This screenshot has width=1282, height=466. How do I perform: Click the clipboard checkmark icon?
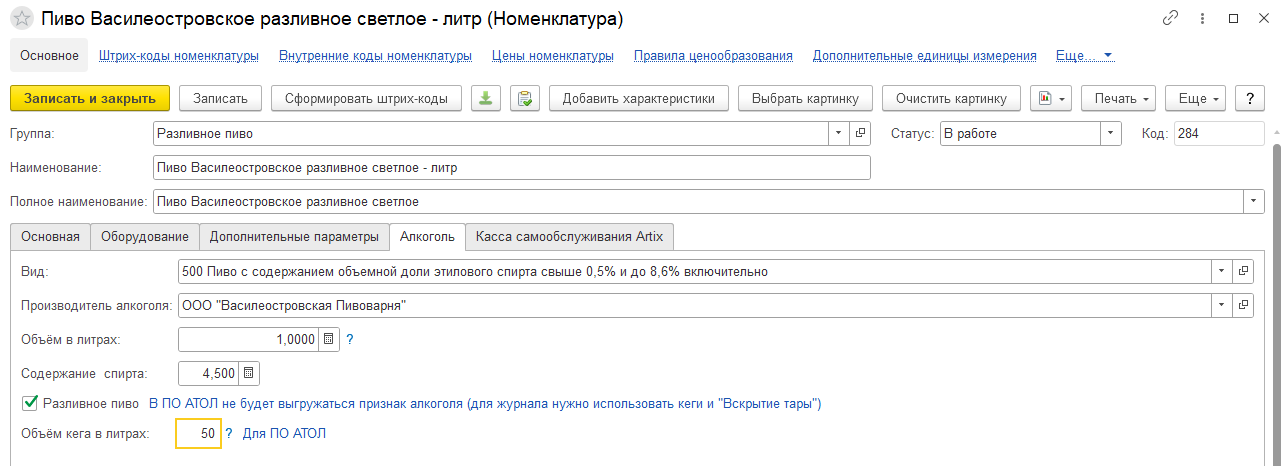point(525,98)
